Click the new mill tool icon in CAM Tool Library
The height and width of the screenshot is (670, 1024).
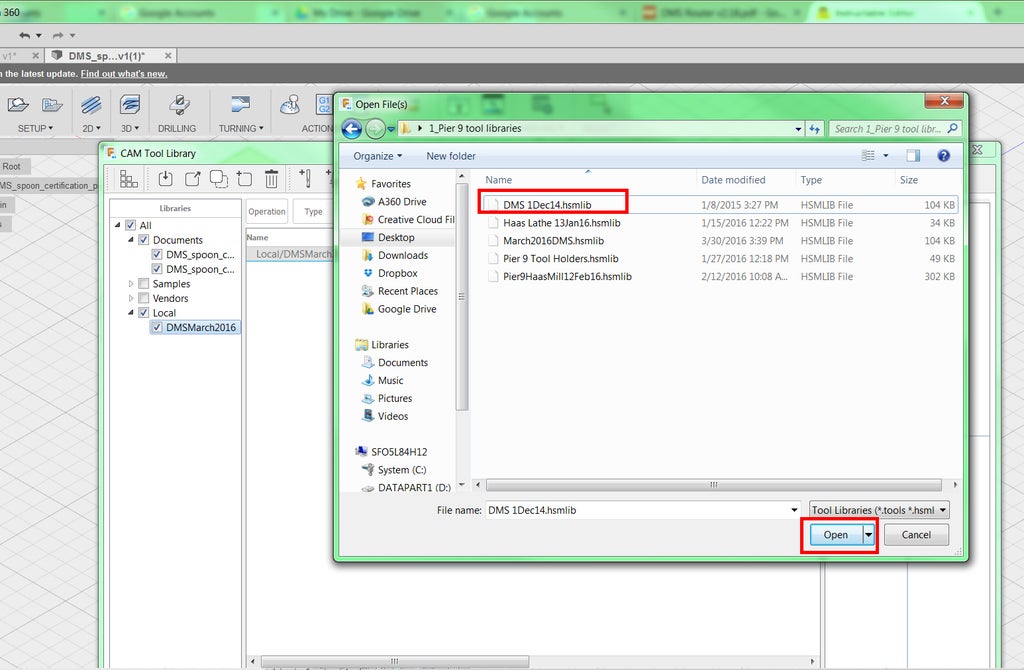[305, 178]
